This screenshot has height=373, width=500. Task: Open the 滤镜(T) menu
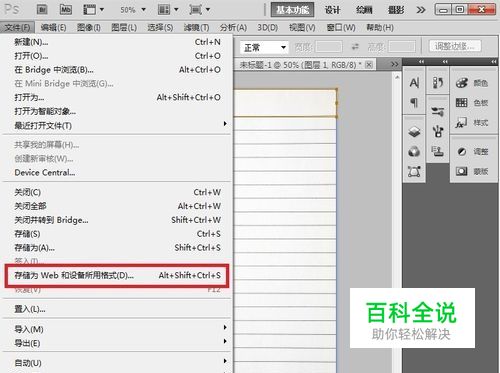pos(196,27)
